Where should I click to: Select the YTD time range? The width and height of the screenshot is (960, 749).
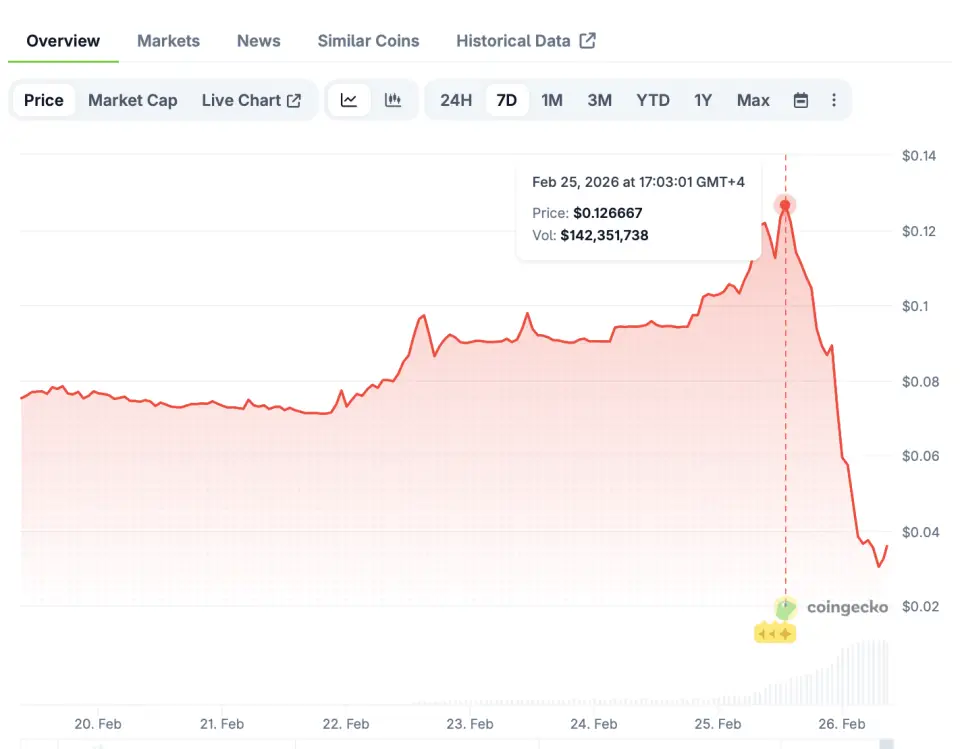coord(652,100)
